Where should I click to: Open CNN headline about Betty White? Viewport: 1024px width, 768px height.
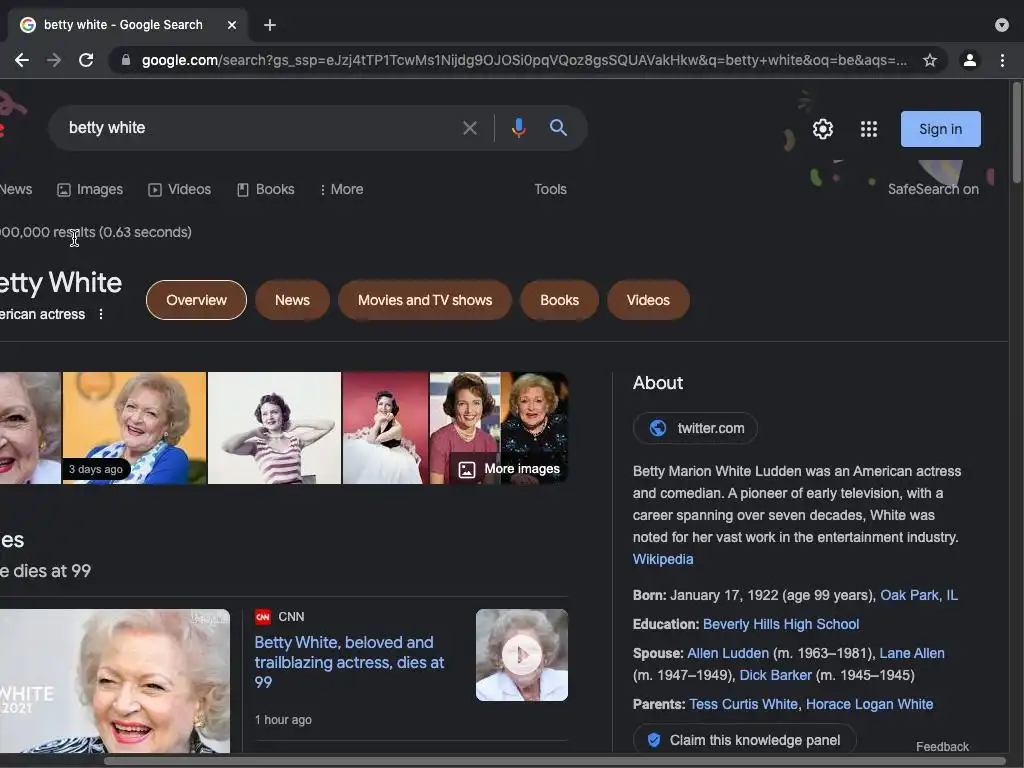349,662
